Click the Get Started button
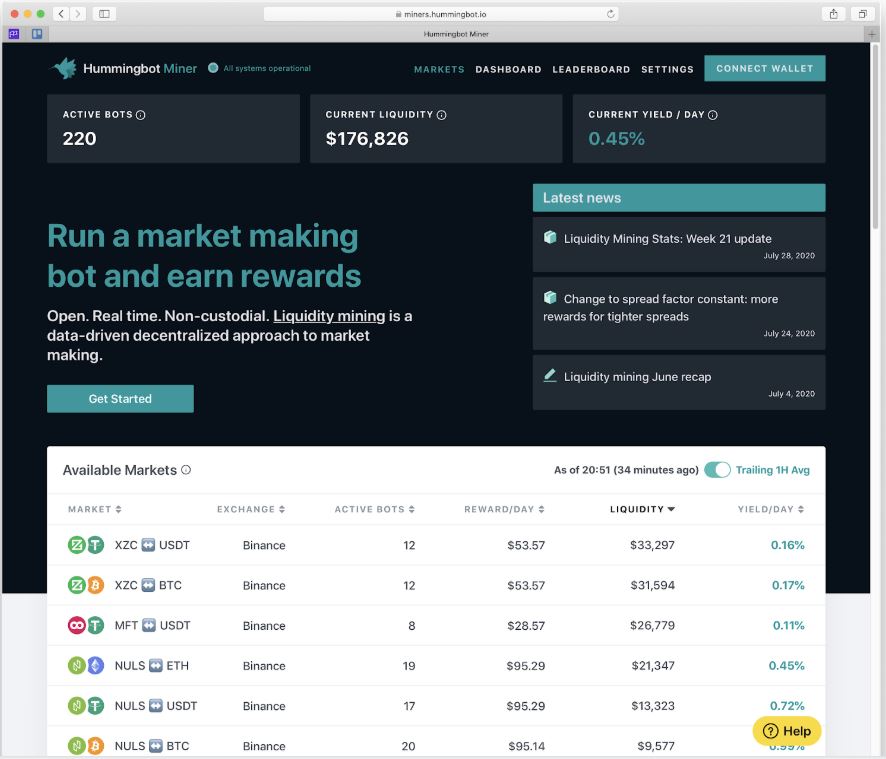 [x=120, y=399]
